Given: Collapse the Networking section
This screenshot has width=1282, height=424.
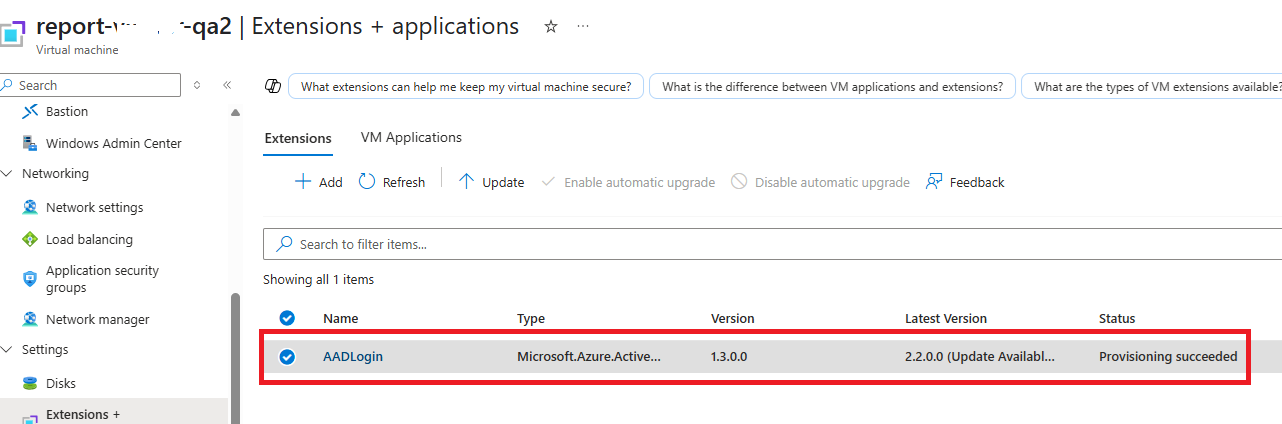Looking at the screenshot, I should pyautogui.click(x=9, y=173).
